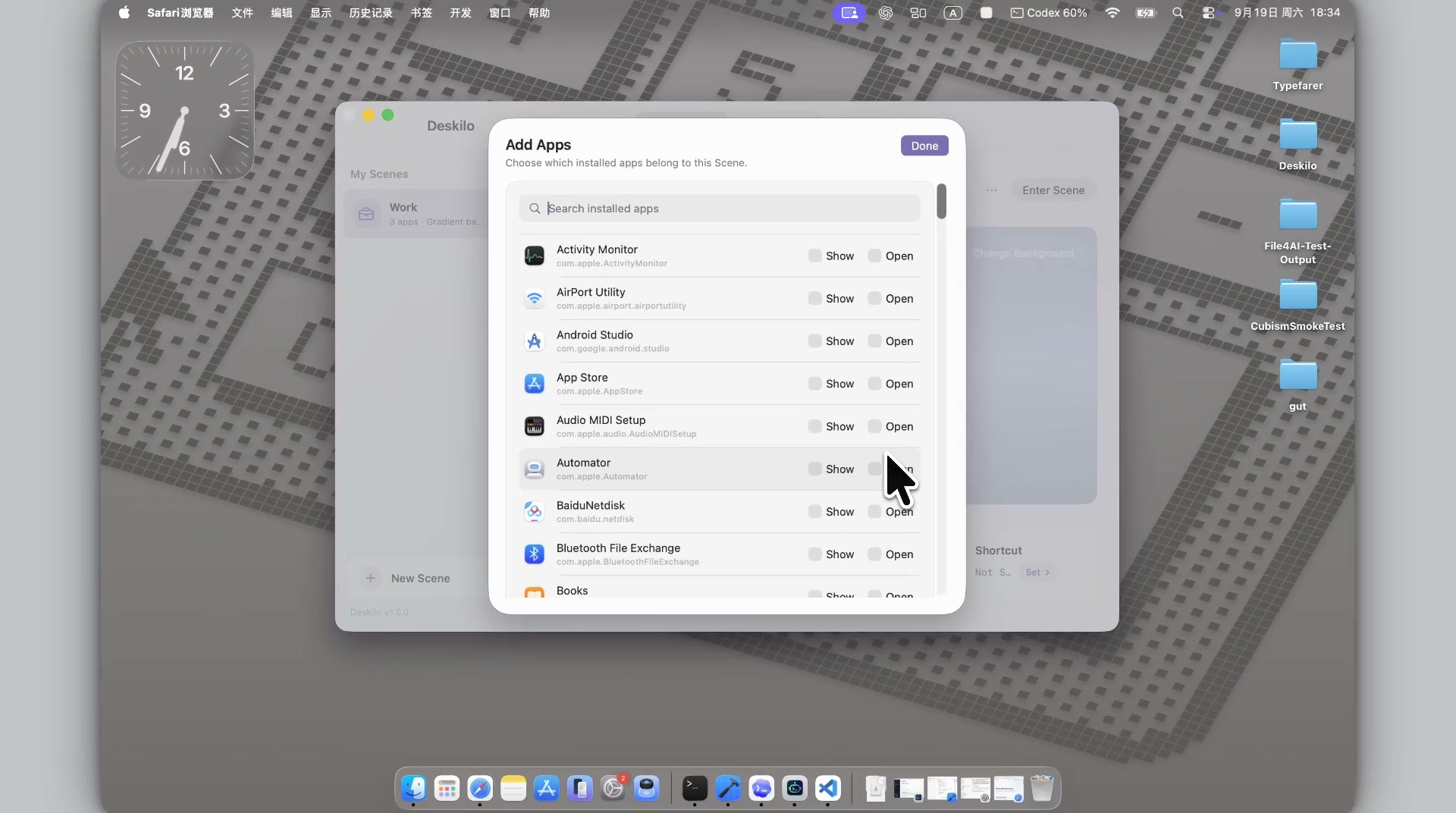Screen dimensions: 1456x813
Task: Click the Audio MIDI Setup keyboard icon
Action: [x=534, y=426]
